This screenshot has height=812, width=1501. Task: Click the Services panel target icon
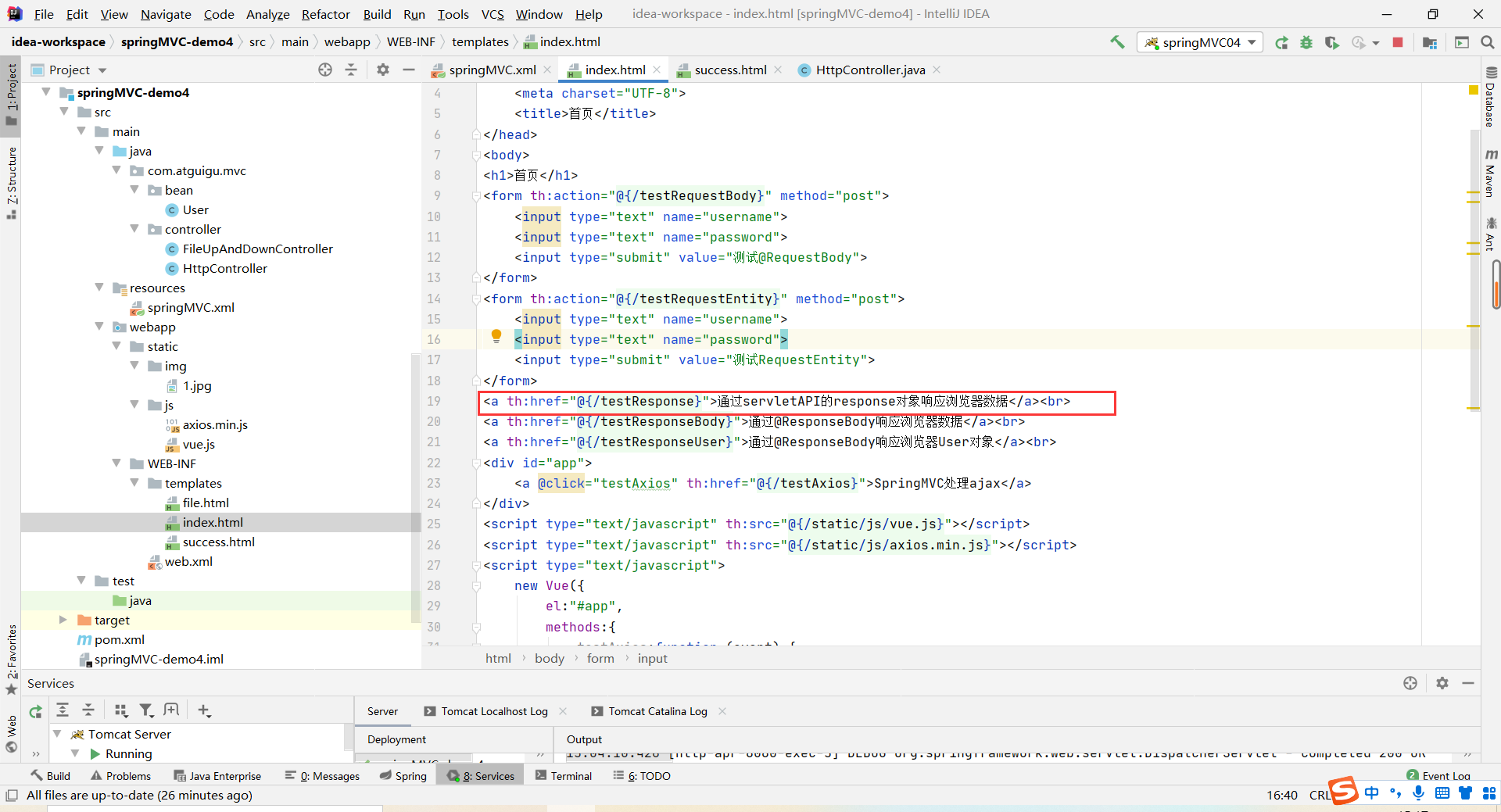1410,683
